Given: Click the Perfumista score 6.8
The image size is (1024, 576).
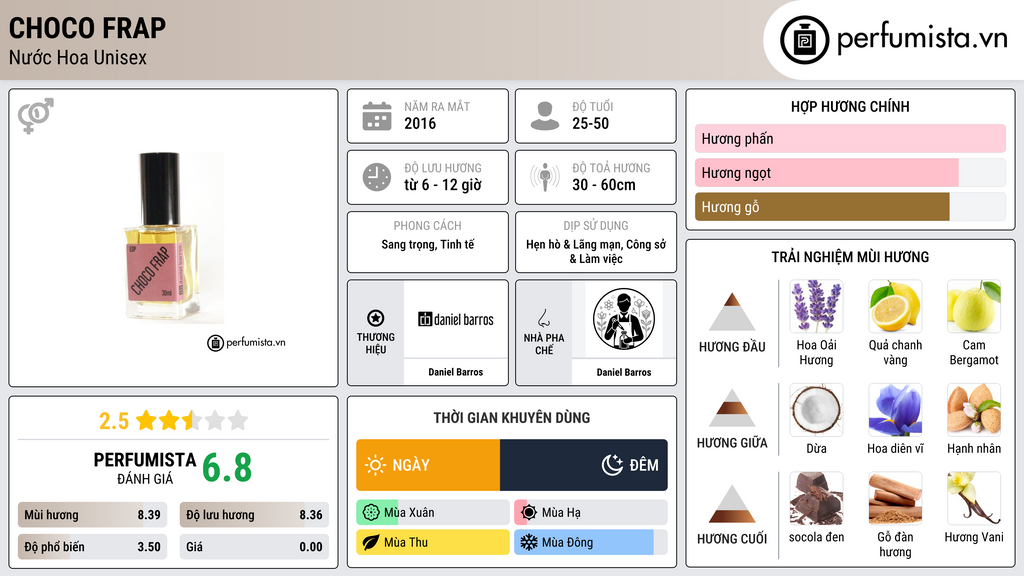Looking at the screenshot, I should (227, 468).
